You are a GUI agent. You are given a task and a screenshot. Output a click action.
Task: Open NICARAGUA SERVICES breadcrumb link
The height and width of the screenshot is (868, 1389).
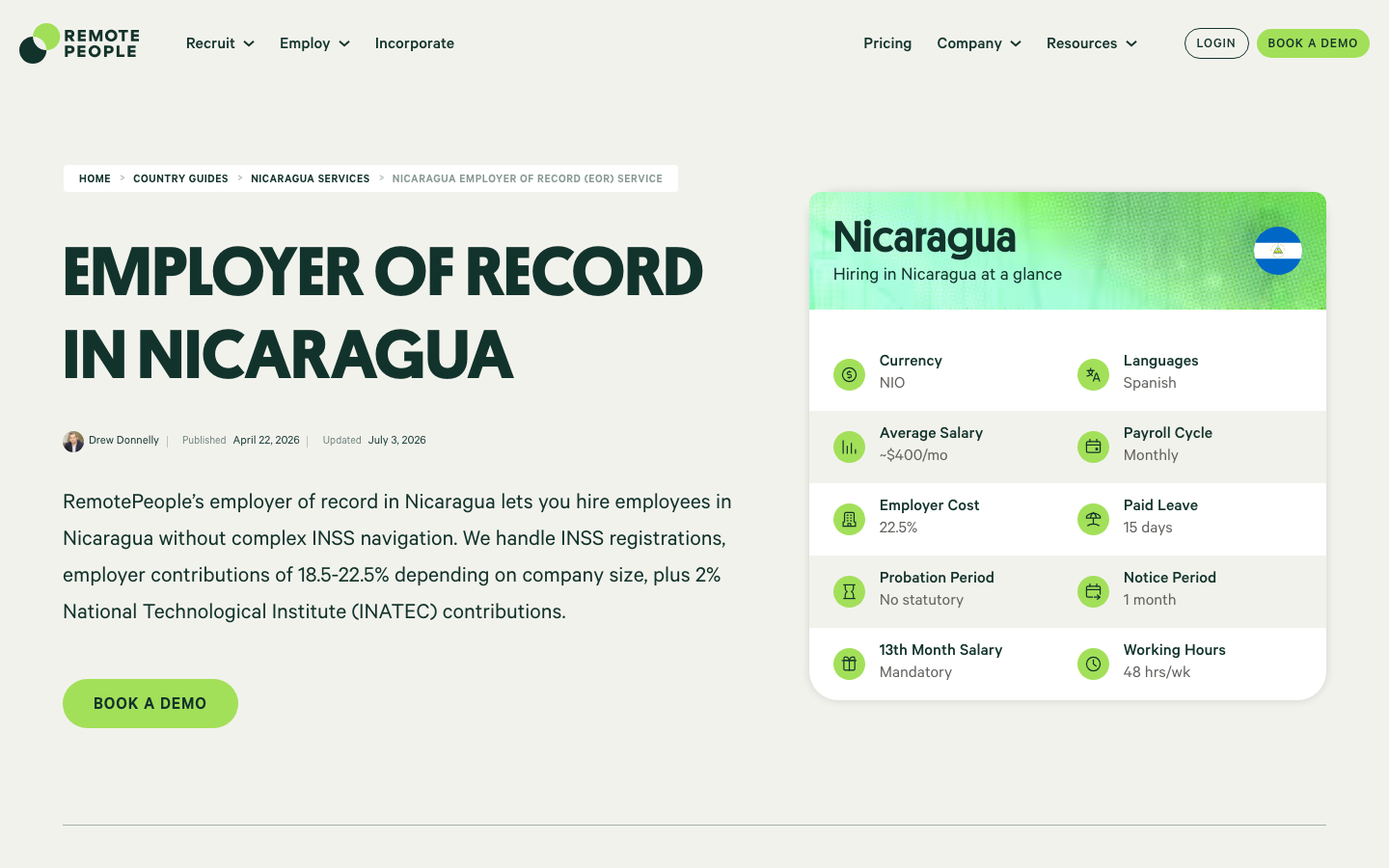311,178
